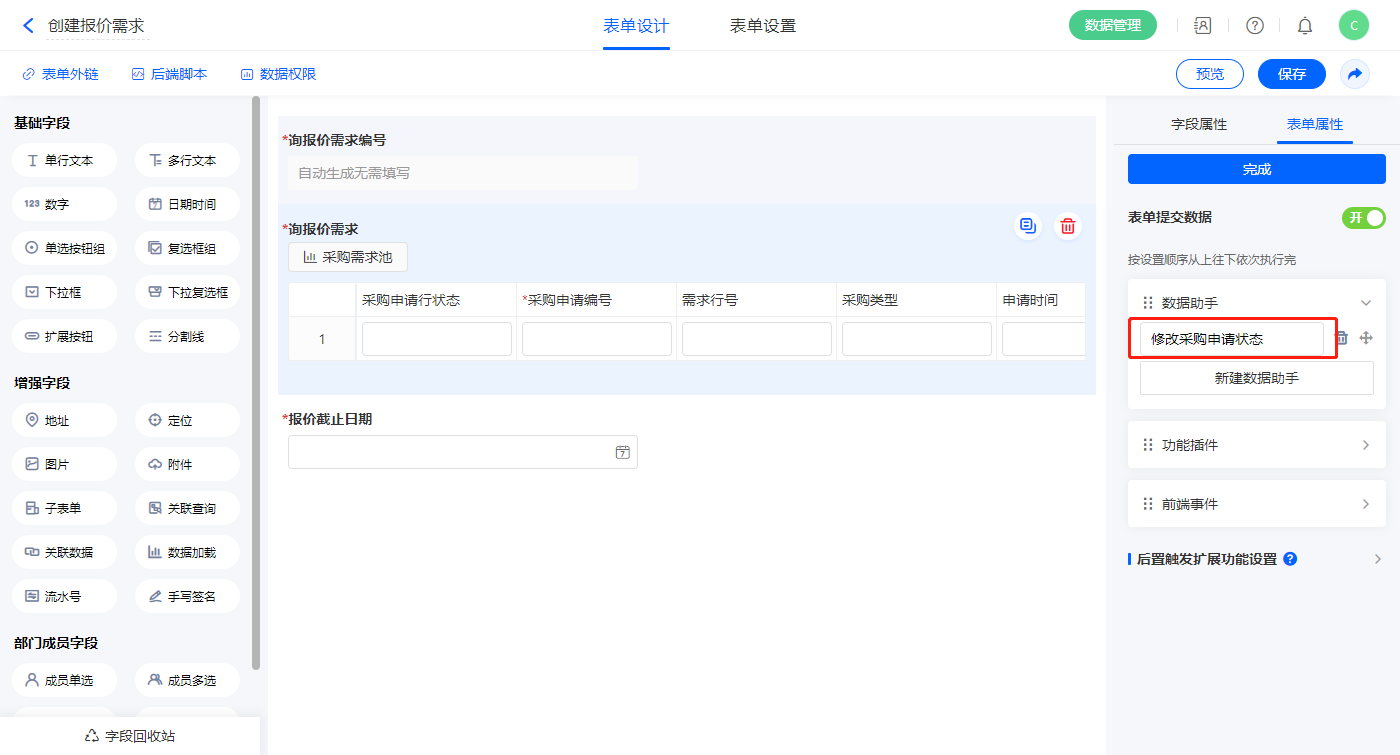Toggle the 表单提交数据 switch off

click(x=1363, y=218)
